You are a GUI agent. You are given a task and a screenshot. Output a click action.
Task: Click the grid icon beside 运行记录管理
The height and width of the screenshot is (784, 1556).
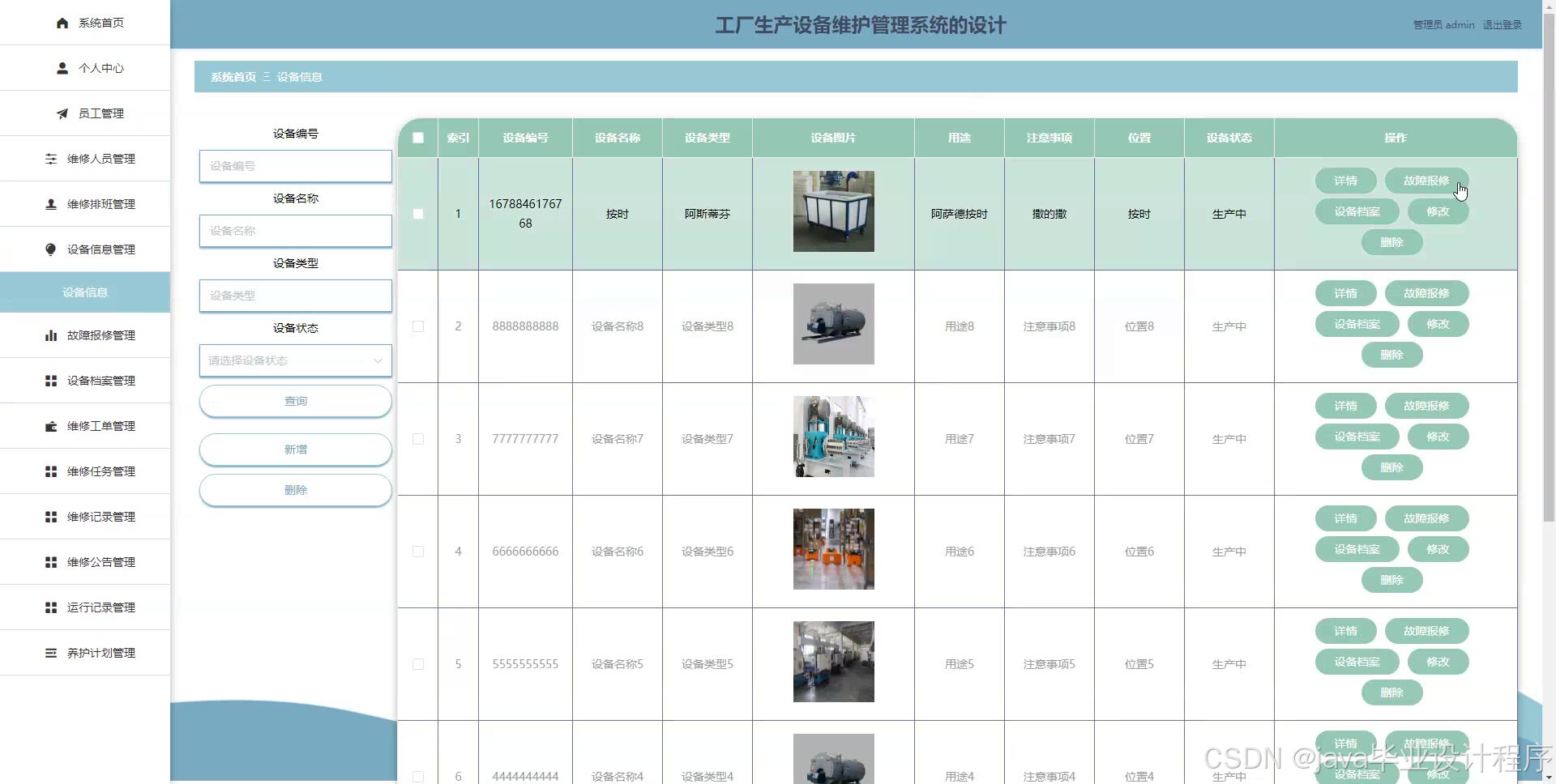pyautogui.click(x=51, y=607)
